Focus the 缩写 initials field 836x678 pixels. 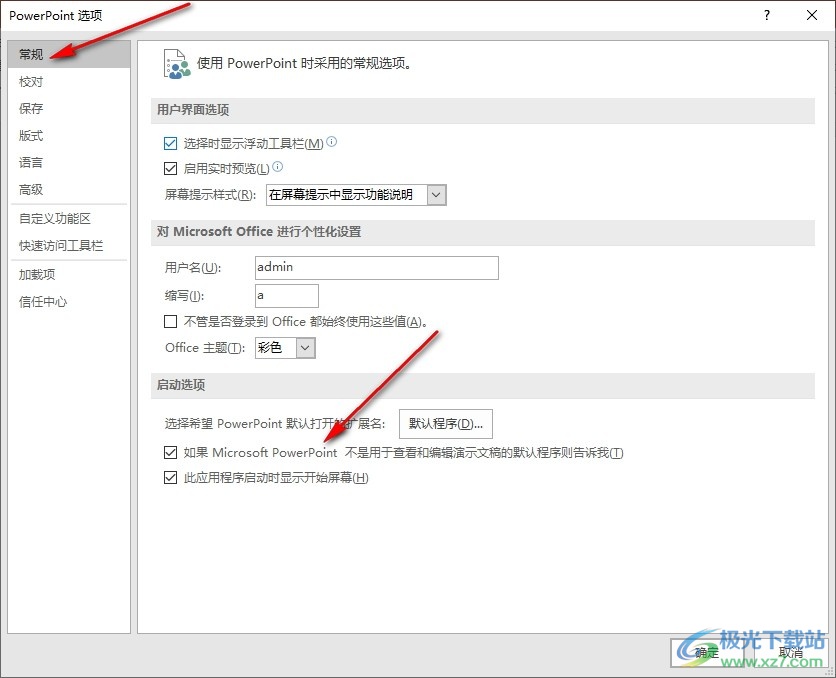(286, 296)
